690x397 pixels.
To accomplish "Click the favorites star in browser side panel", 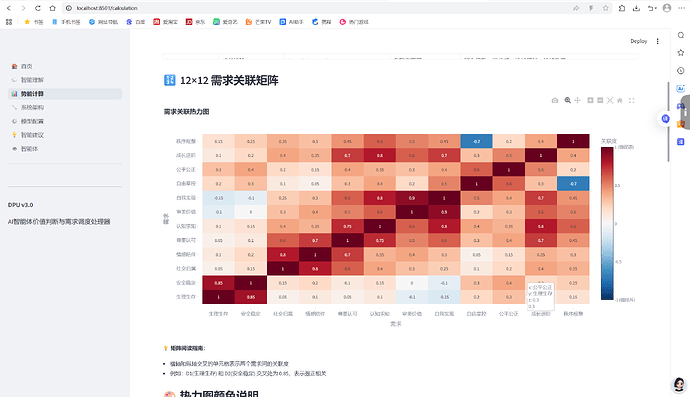I will pyautogui.click(x=681, y=53).
